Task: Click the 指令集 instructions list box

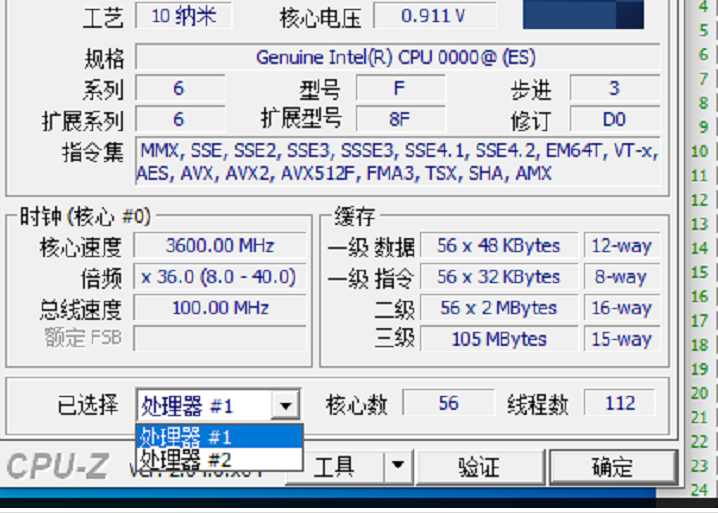Action: pos(397,161)
